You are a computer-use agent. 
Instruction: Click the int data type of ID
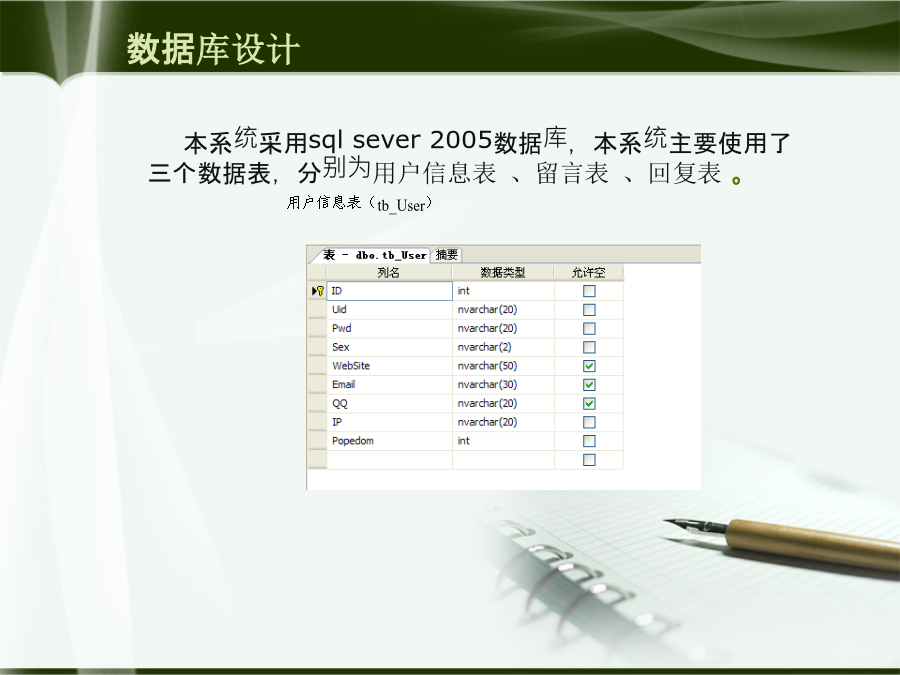(503, 291)
